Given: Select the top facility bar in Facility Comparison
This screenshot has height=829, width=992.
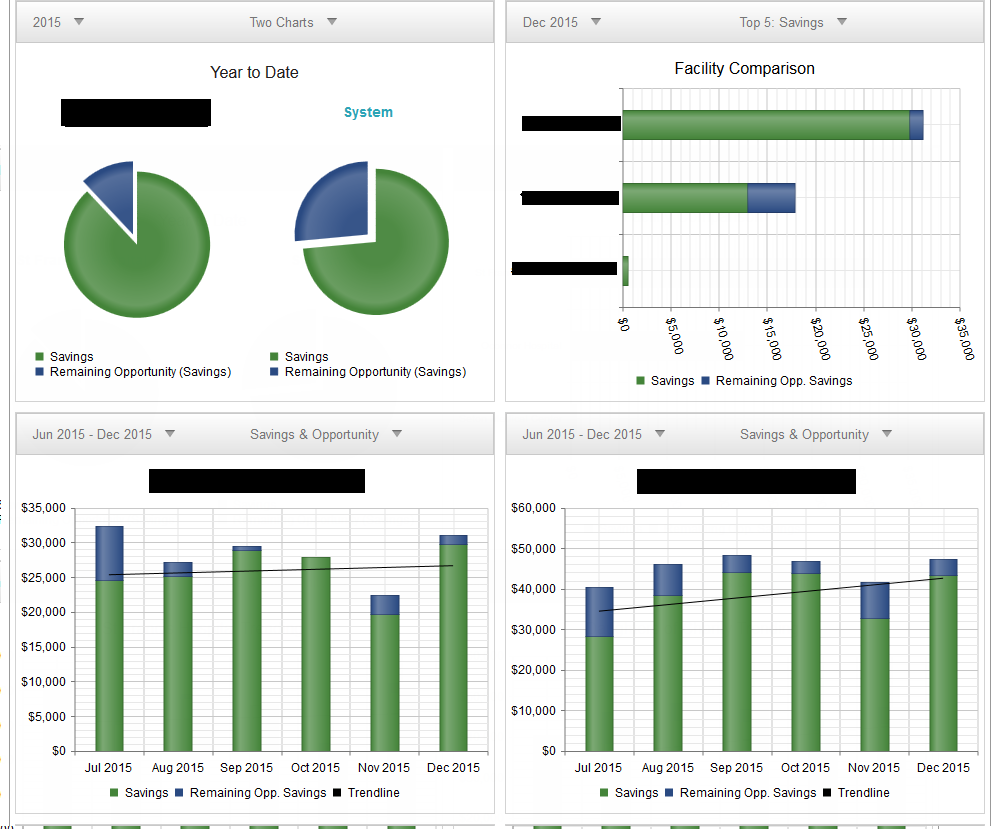Looking at the screenshot, I should click(773, 125).
